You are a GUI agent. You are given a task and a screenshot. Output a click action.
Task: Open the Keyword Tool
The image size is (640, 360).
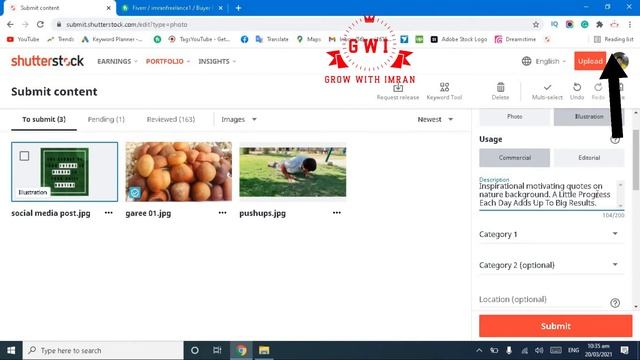444,92
